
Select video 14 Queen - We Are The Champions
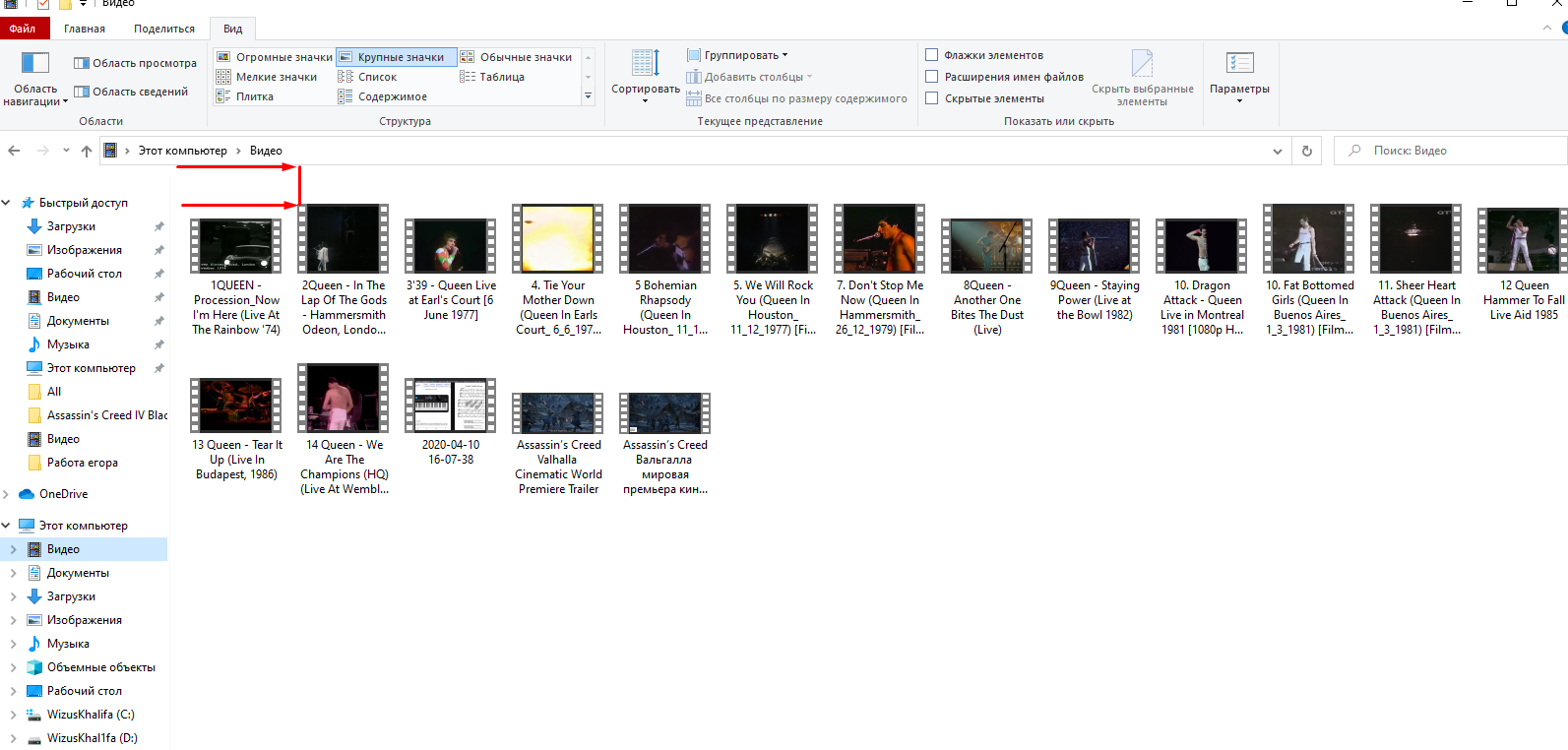(344, 430)
